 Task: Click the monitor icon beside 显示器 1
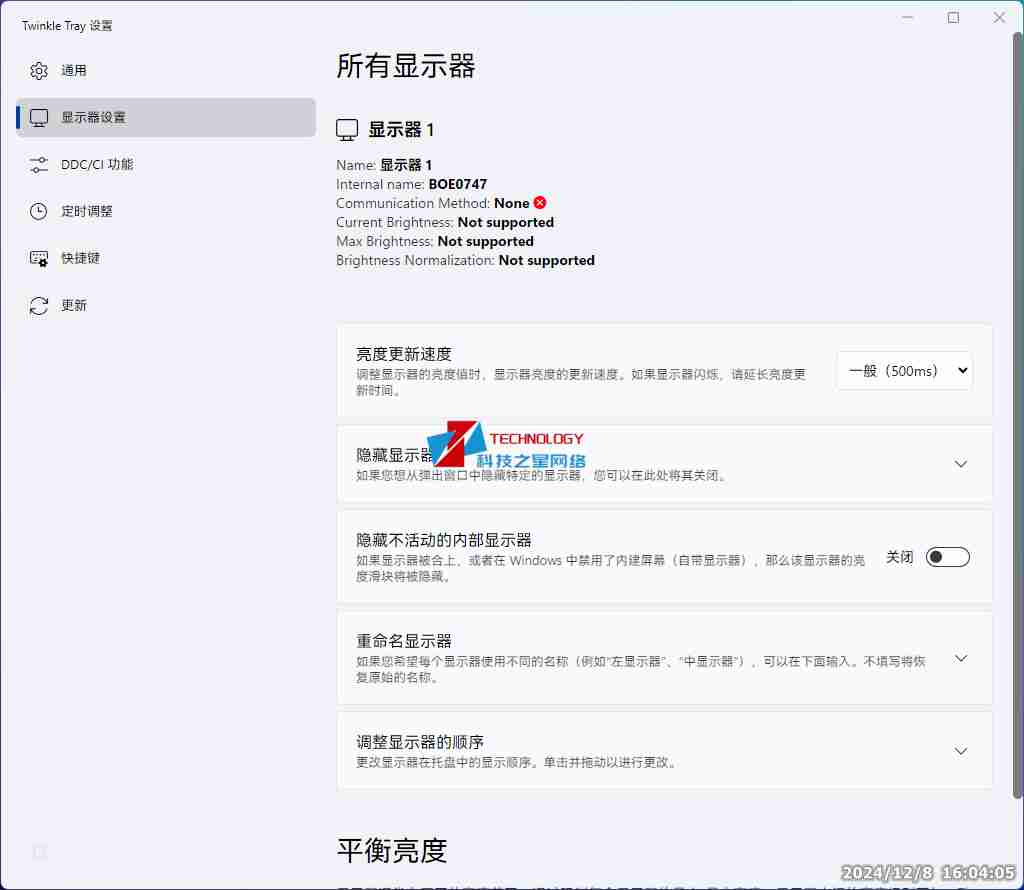(346, 128)
